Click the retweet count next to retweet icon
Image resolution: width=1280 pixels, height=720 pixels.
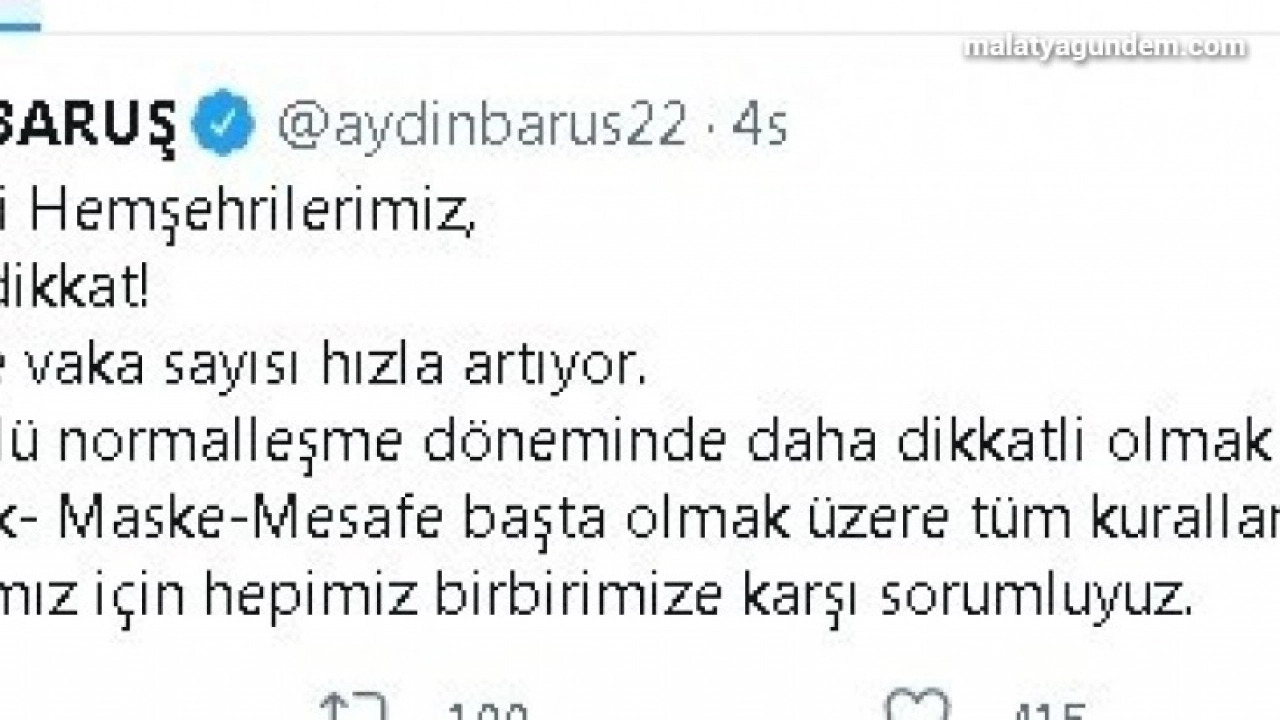click(486, 710)
